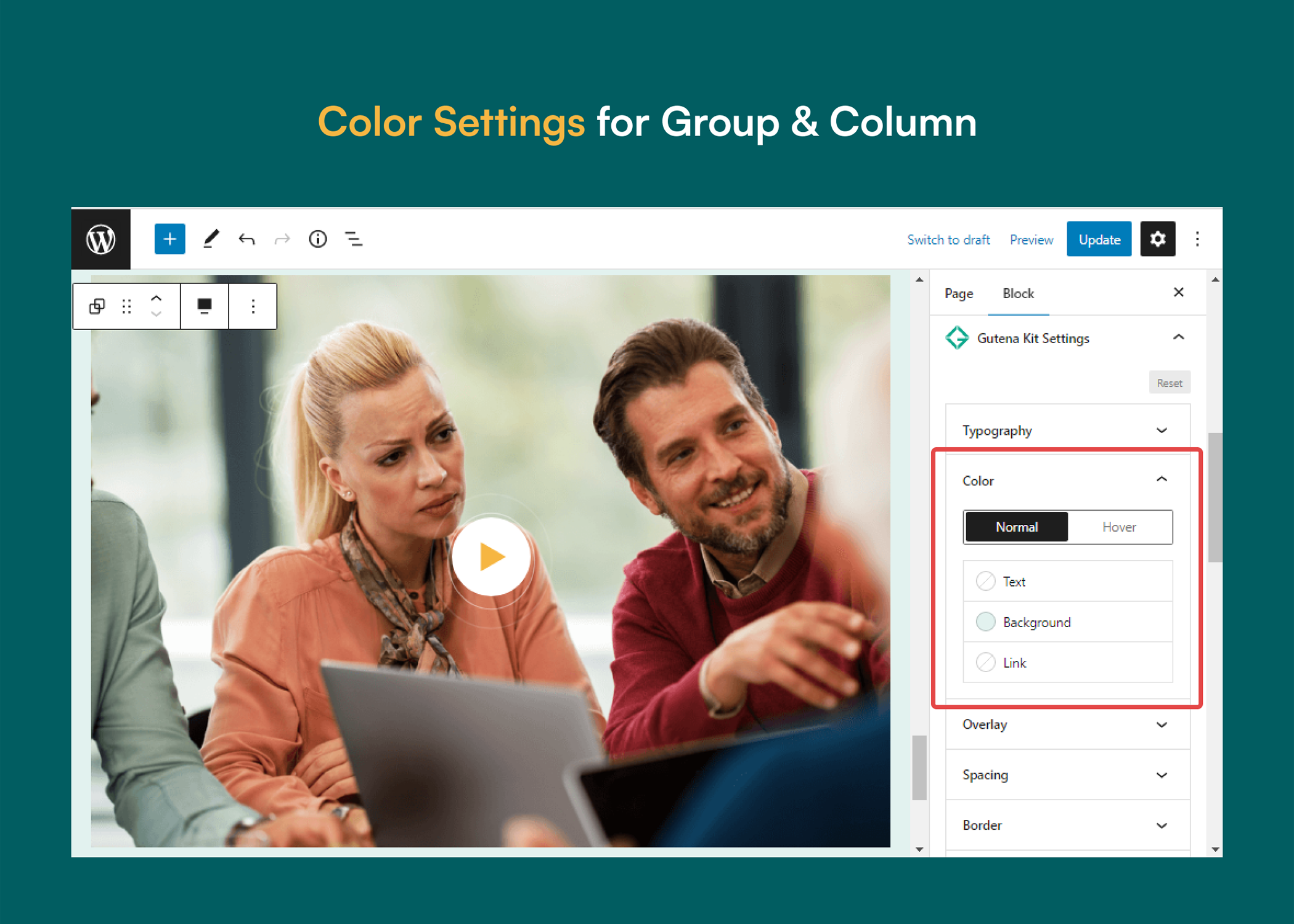Click the editor canvas scrollbar thumb
1294x924 pixels.
point(919,768)
